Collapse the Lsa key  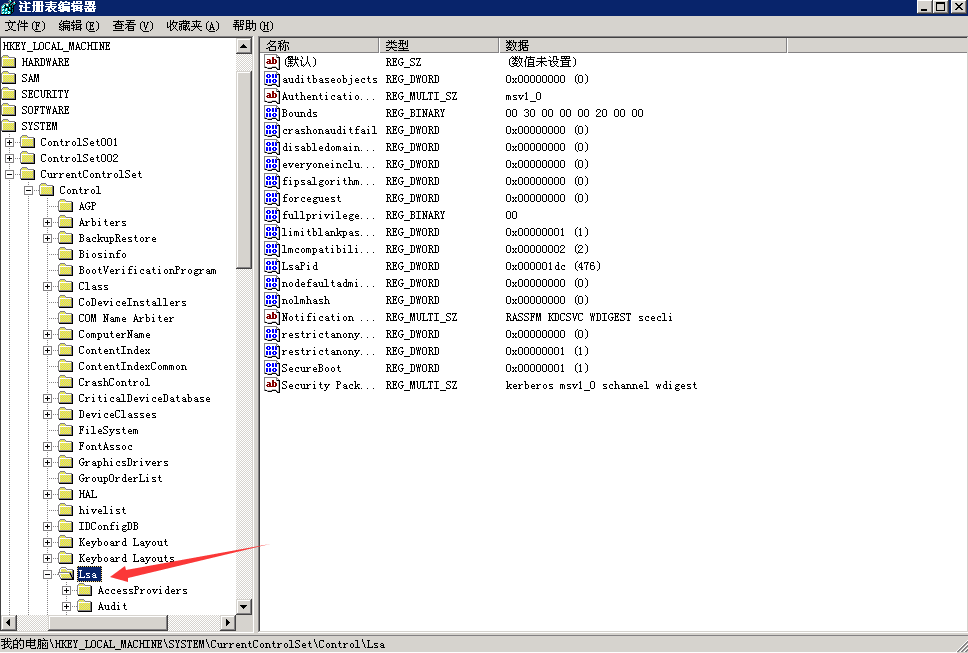[x=48, y=575]
